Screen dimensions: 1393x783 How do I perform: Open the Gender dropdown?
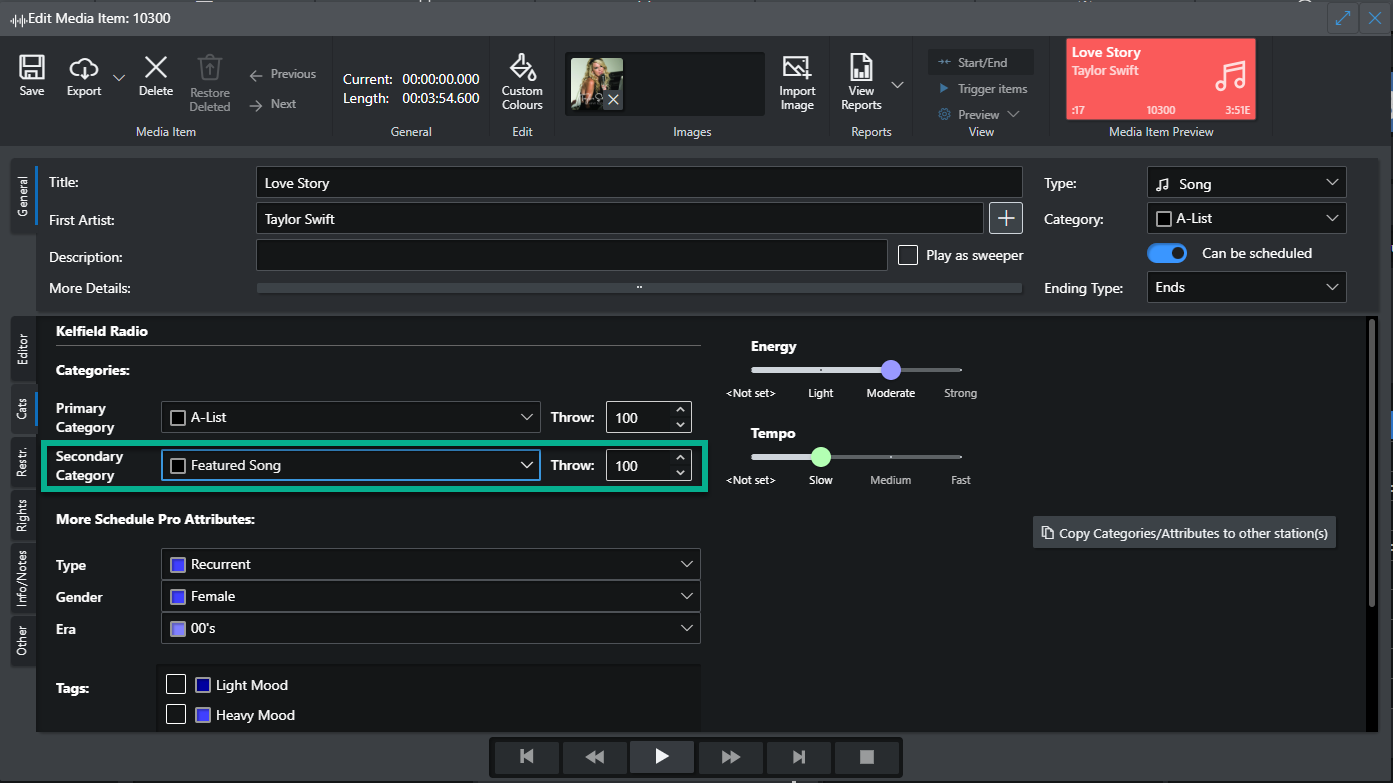coord(431,596)
